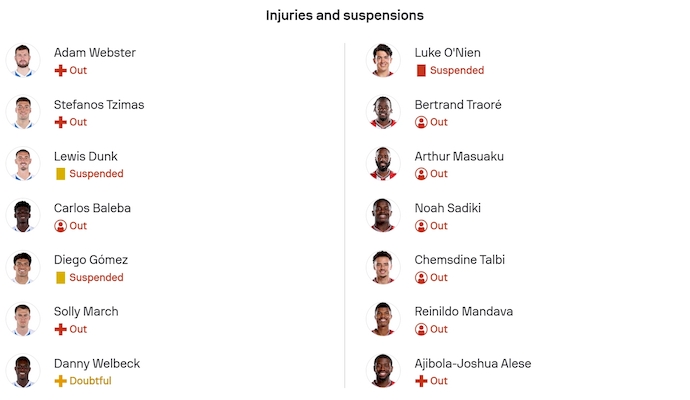This screenshot has height=400, width=690.
Task: Click the red cross icon under Ajibola-Joshua Alese
Action: pos(421,381)
